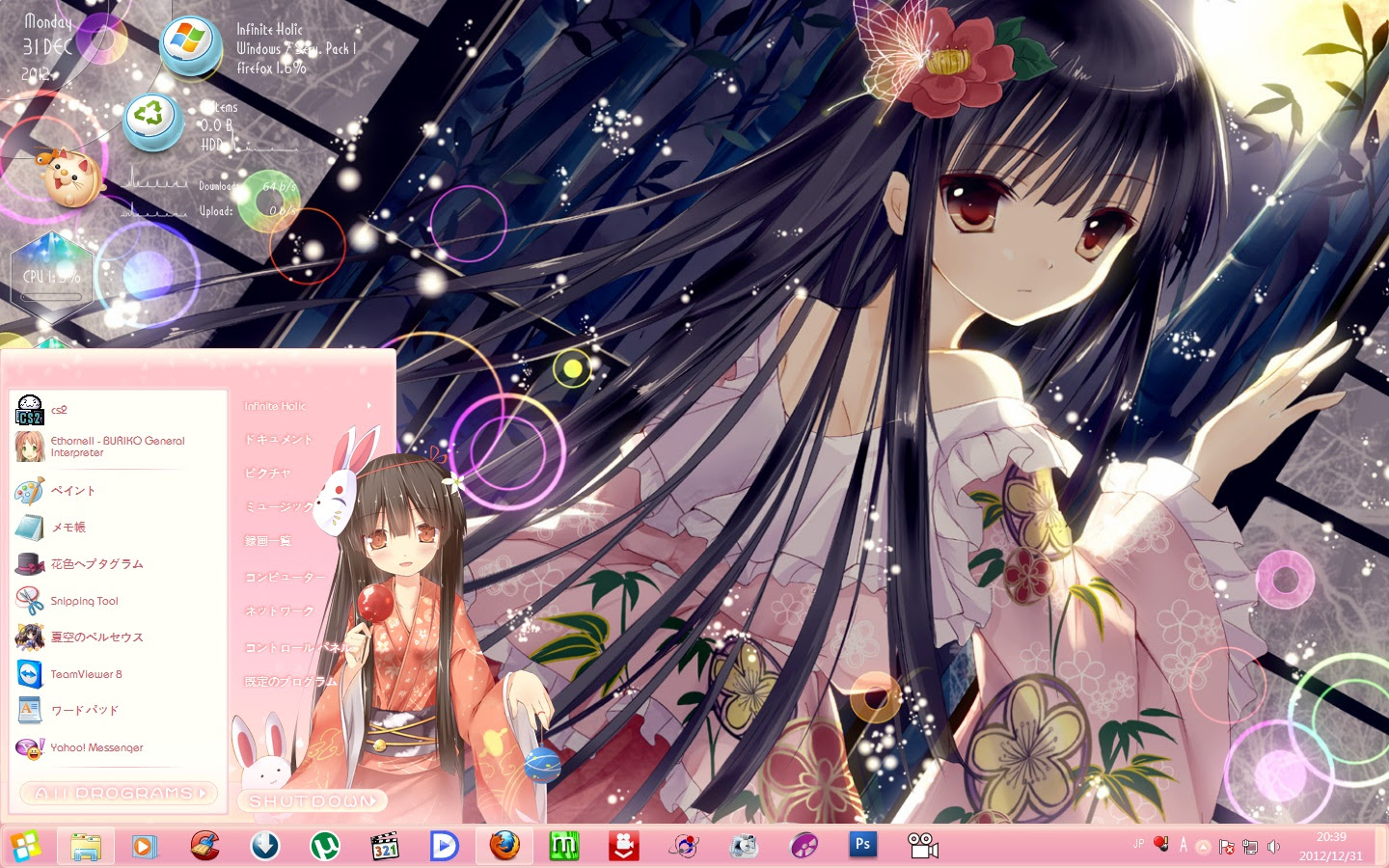Click the 'Upload:' network widget label

coord(216,211)
